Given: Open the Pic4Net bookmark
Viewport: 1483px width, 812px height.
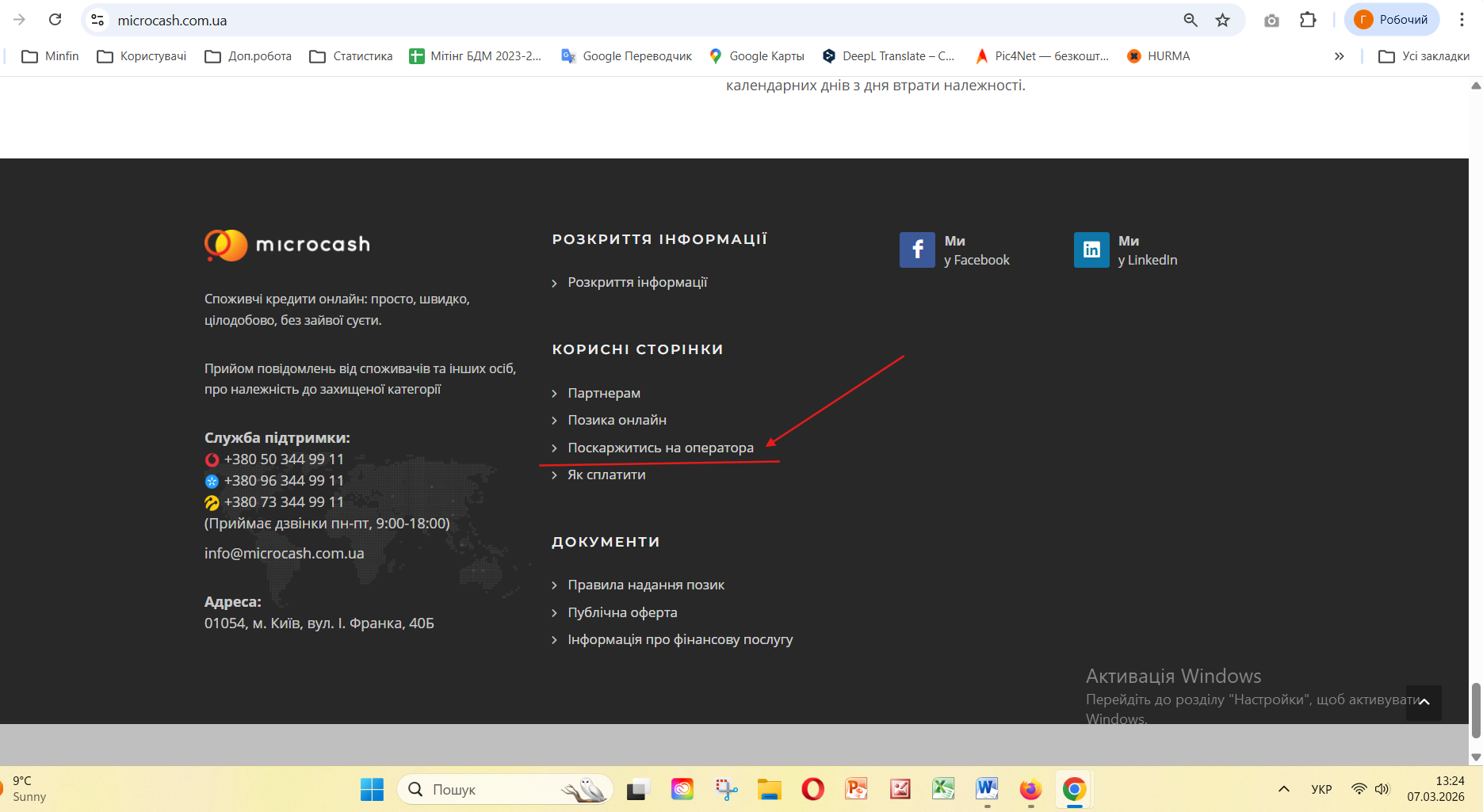Looking at the screenshot, I should tap(1042, 56).
